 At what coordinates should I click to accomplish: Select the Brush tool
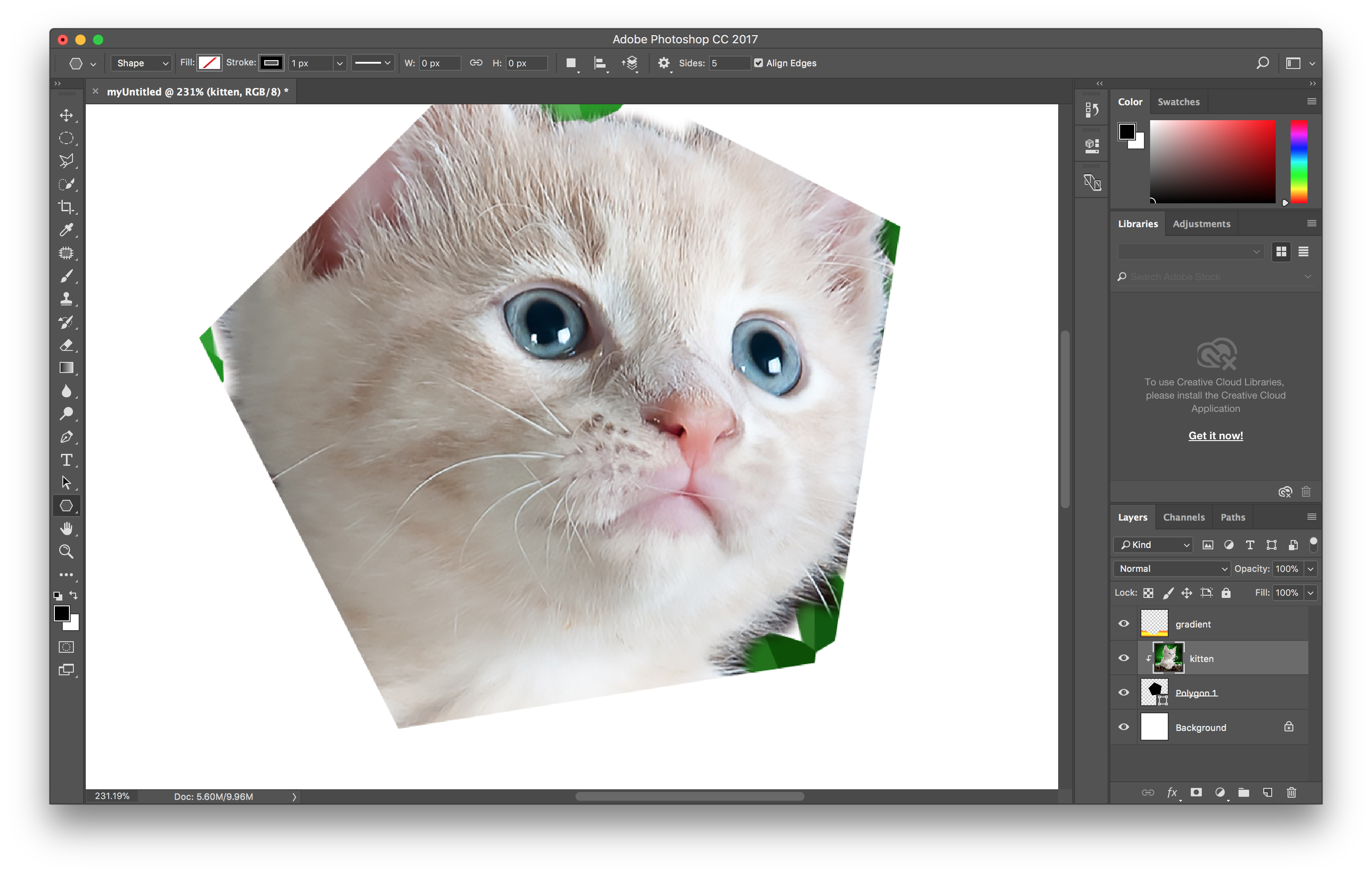(67, 276)
